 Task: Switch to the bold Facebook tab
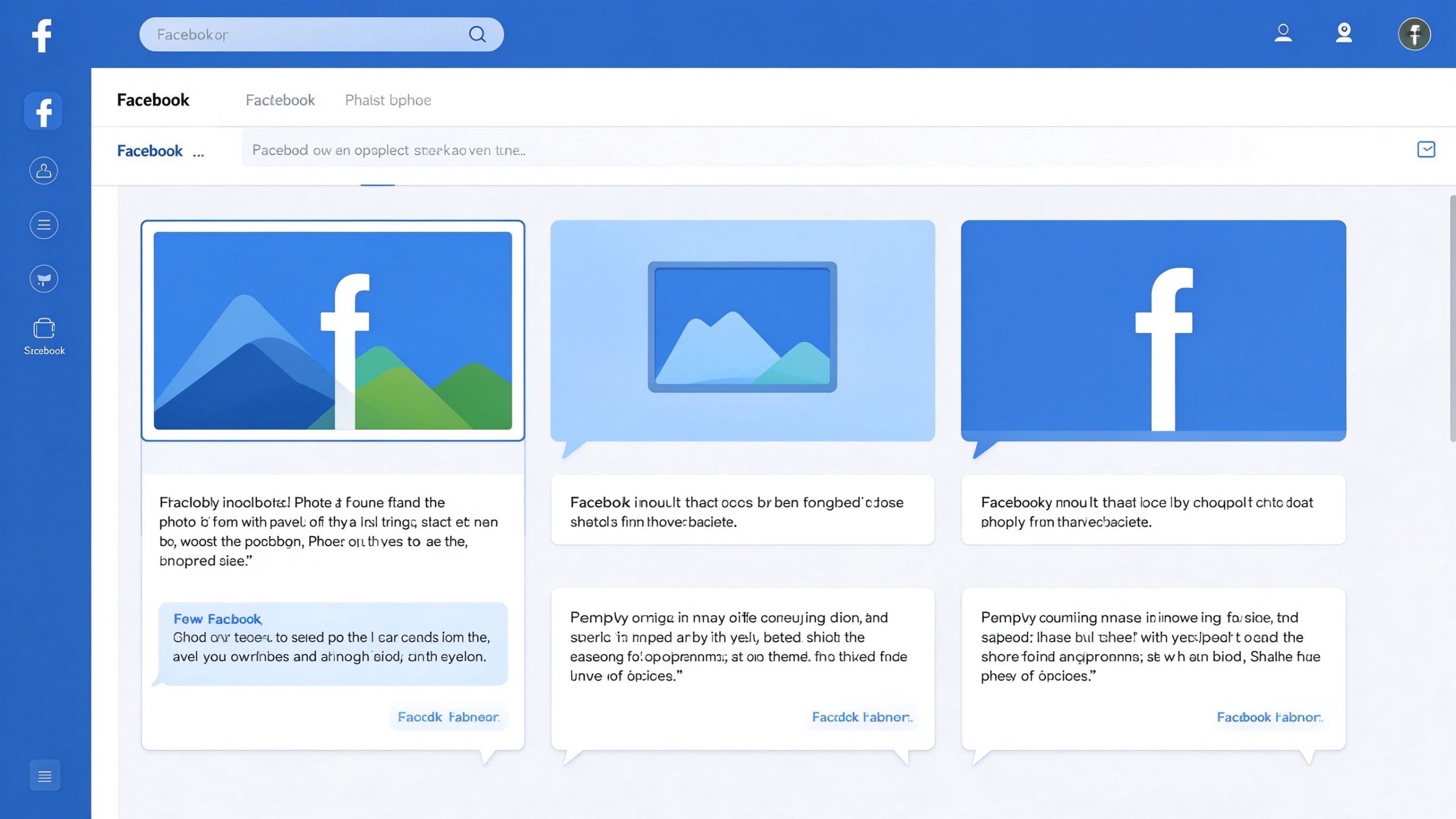153,100
